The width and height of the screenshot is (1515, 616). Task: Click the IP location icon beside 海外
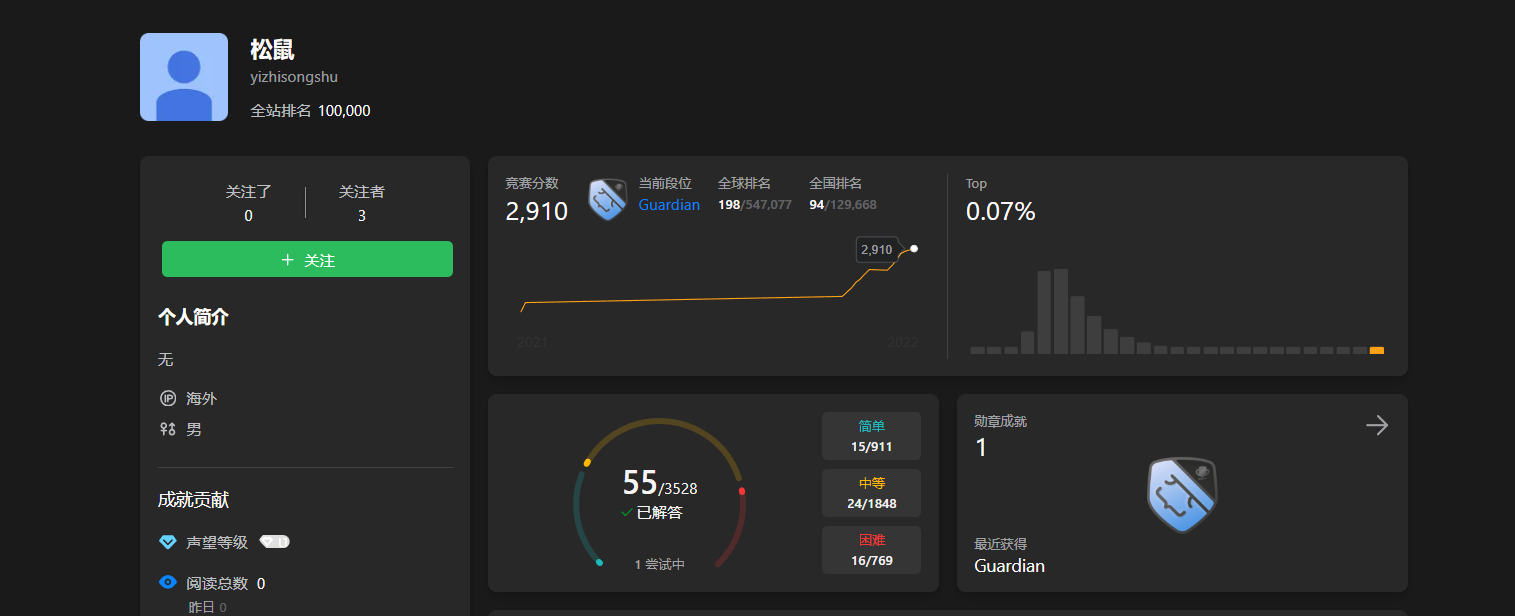167,398
